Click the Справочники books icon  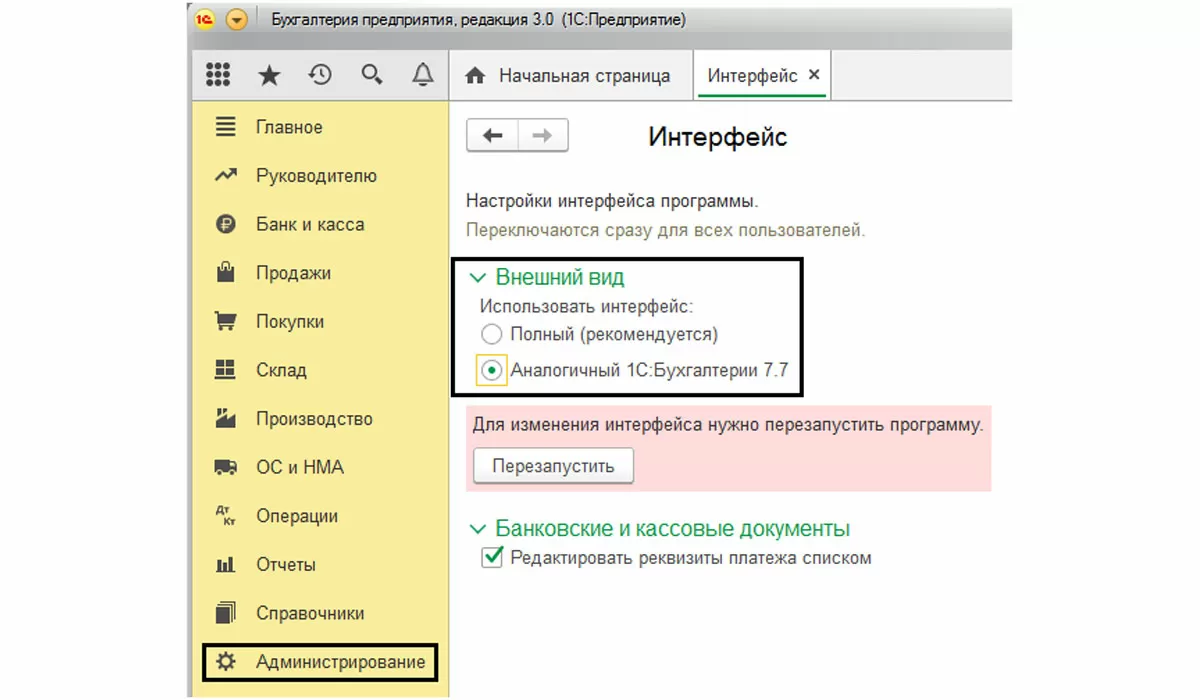click(226, 613)
